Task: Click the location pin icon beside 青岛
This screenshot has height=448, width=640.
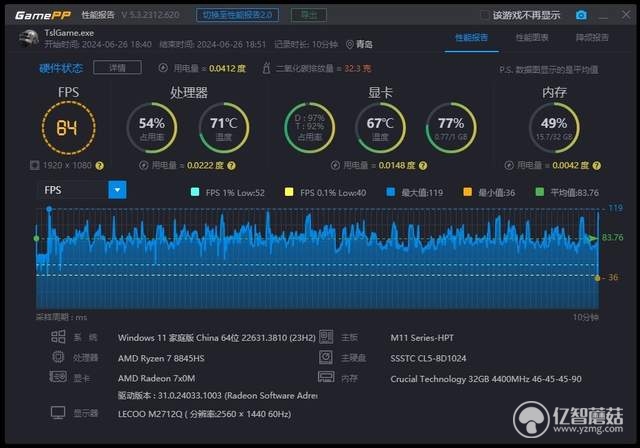Action: [x=349, y=44]
